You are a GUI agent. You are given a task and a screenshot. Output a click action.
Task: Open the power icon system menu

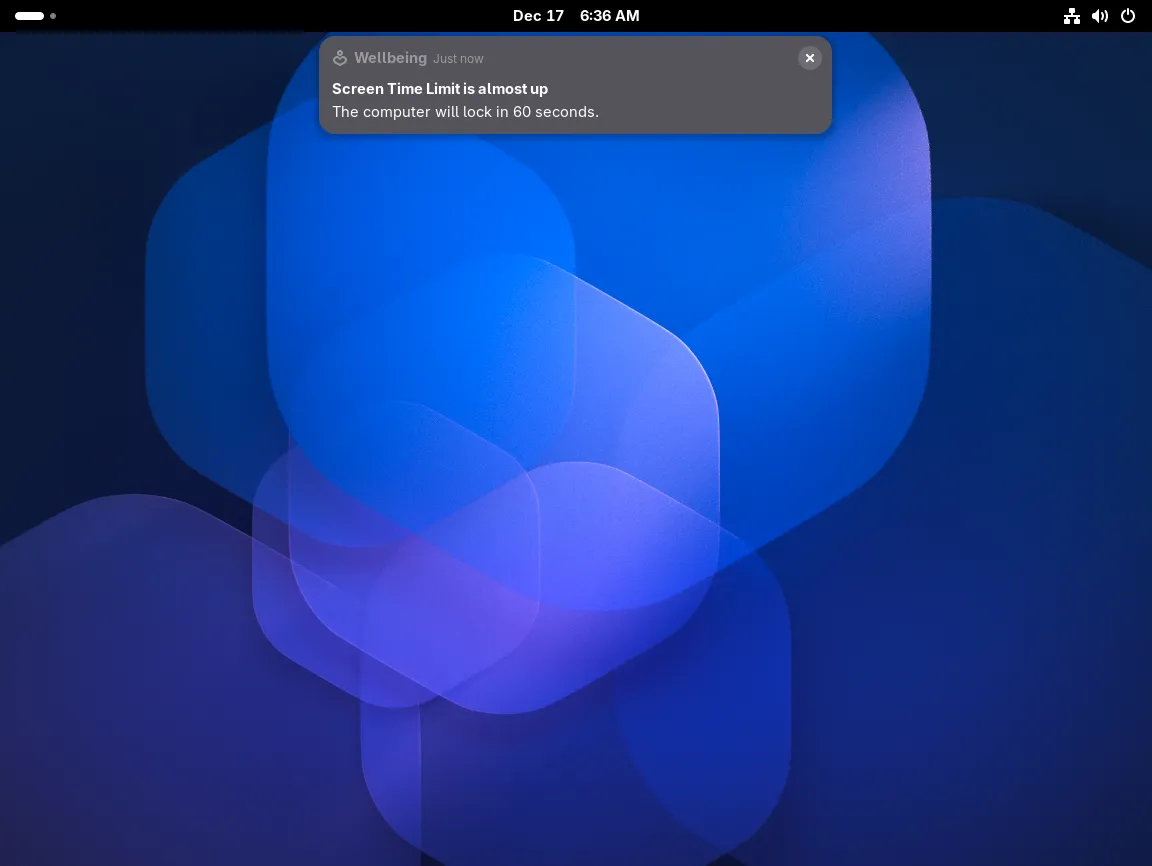tap(1128, 16)
